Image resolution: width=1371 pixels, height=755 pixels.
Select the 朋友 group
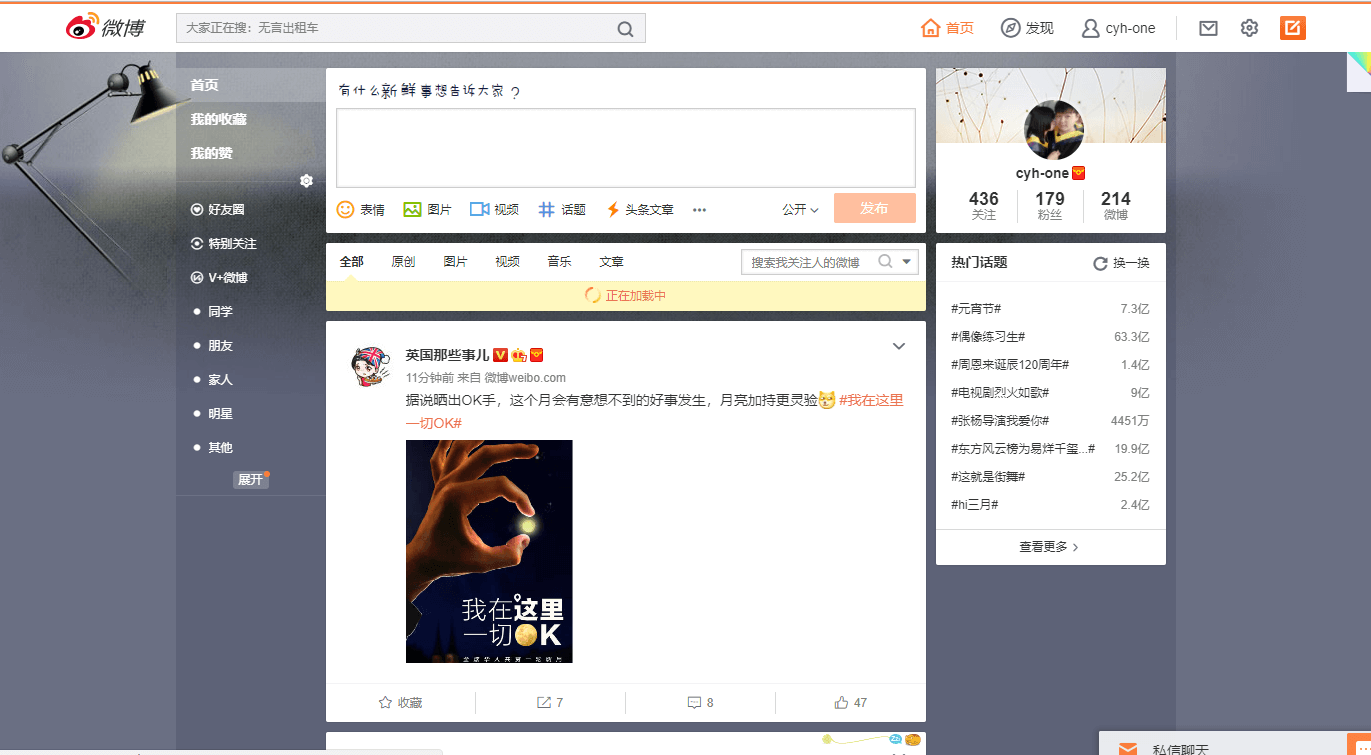(220, 346)
